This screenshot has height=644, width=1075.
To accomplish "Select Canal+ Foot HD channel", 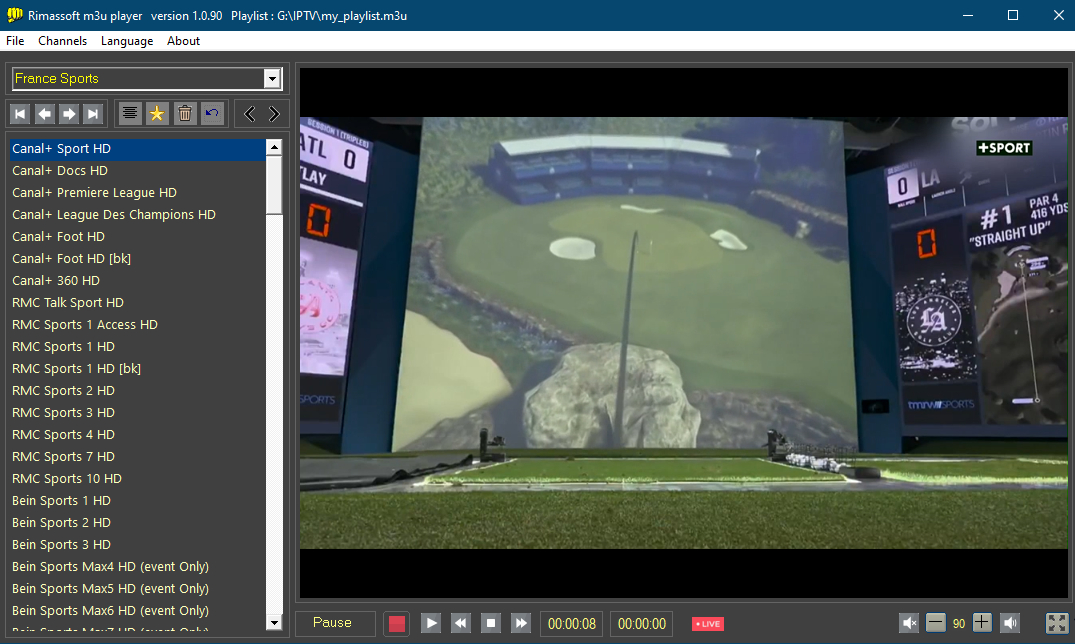I will click(x=137, y=237).
